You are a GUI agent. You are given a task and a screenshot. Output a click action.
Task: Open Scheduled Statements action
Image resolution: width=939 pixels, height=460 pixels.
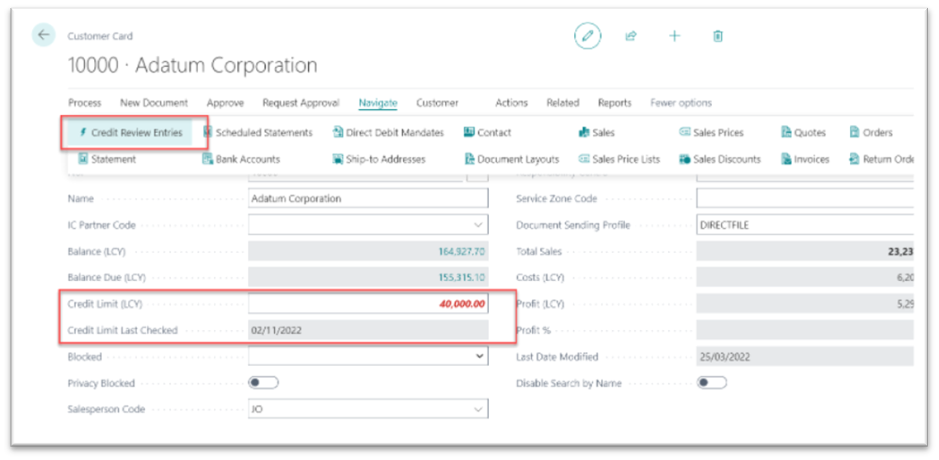pos(258,133)
